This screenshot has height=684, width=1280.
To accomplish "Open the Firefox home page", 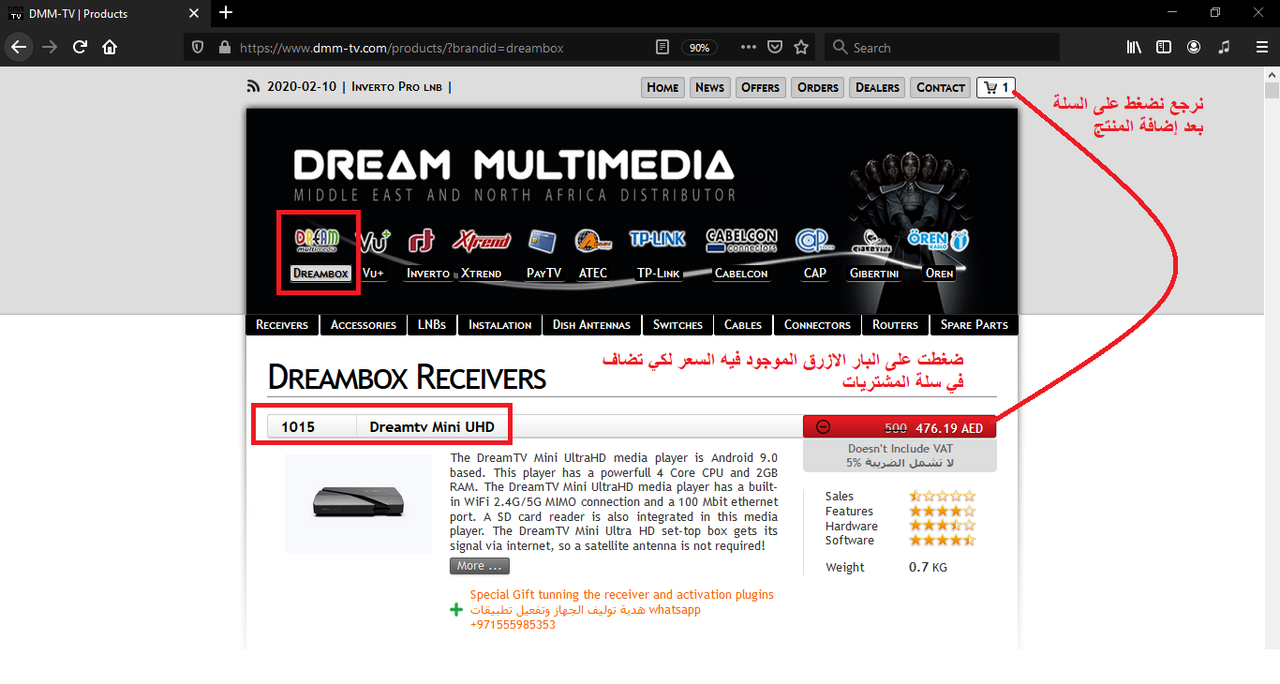I will pyautogui.click(x=110, y=47).
